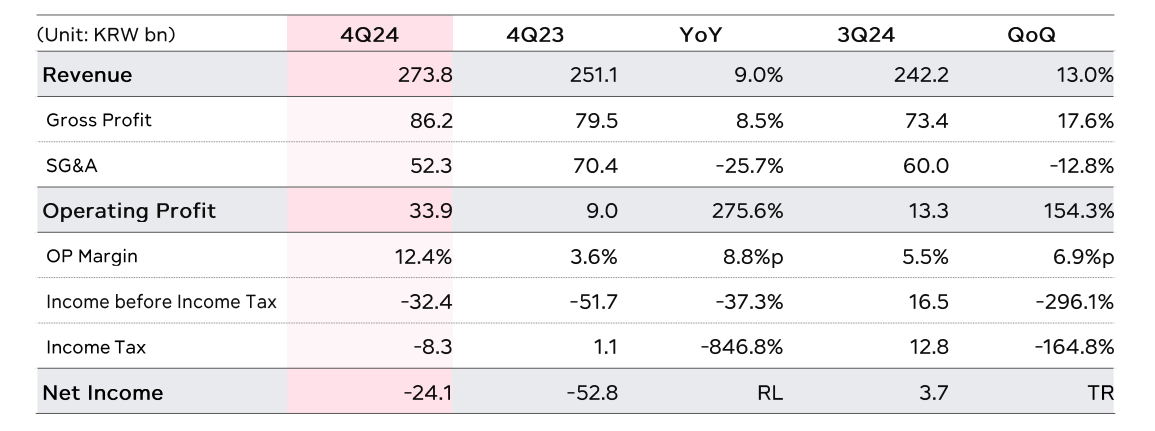Select the Revenue row label
This screenshot has height=431, width=1155.
(87, 75)
